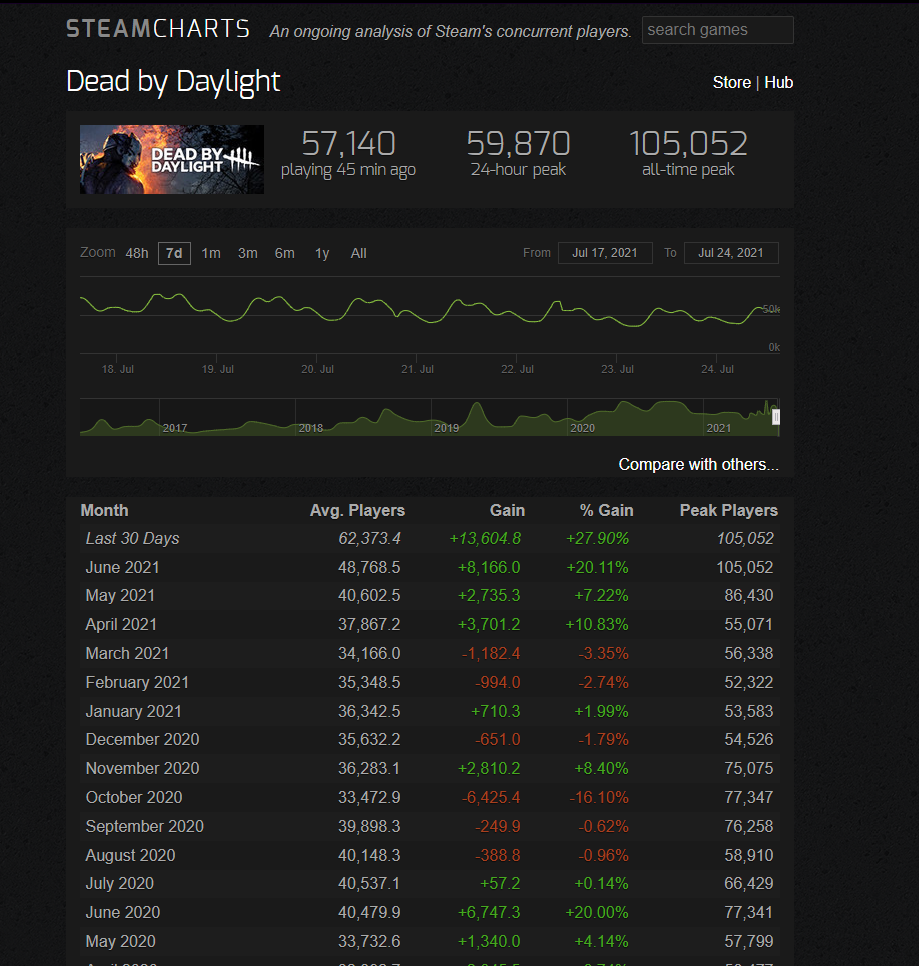This screenshot has width=919, height=966.
Task: Click the 2019 peak in navigator chart
Action: pos(476,405)
